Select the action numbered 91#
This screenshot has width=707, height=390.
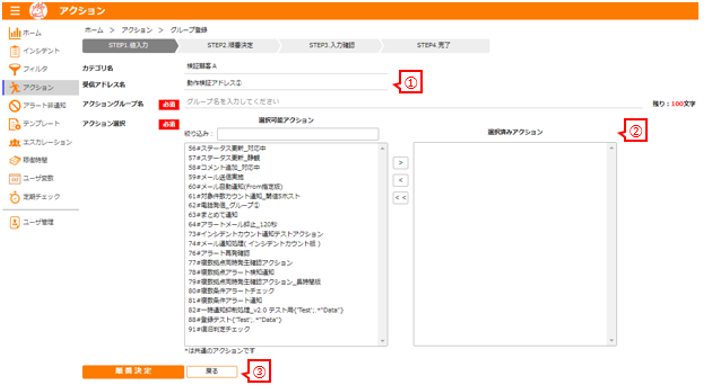[x=219, y=330]
